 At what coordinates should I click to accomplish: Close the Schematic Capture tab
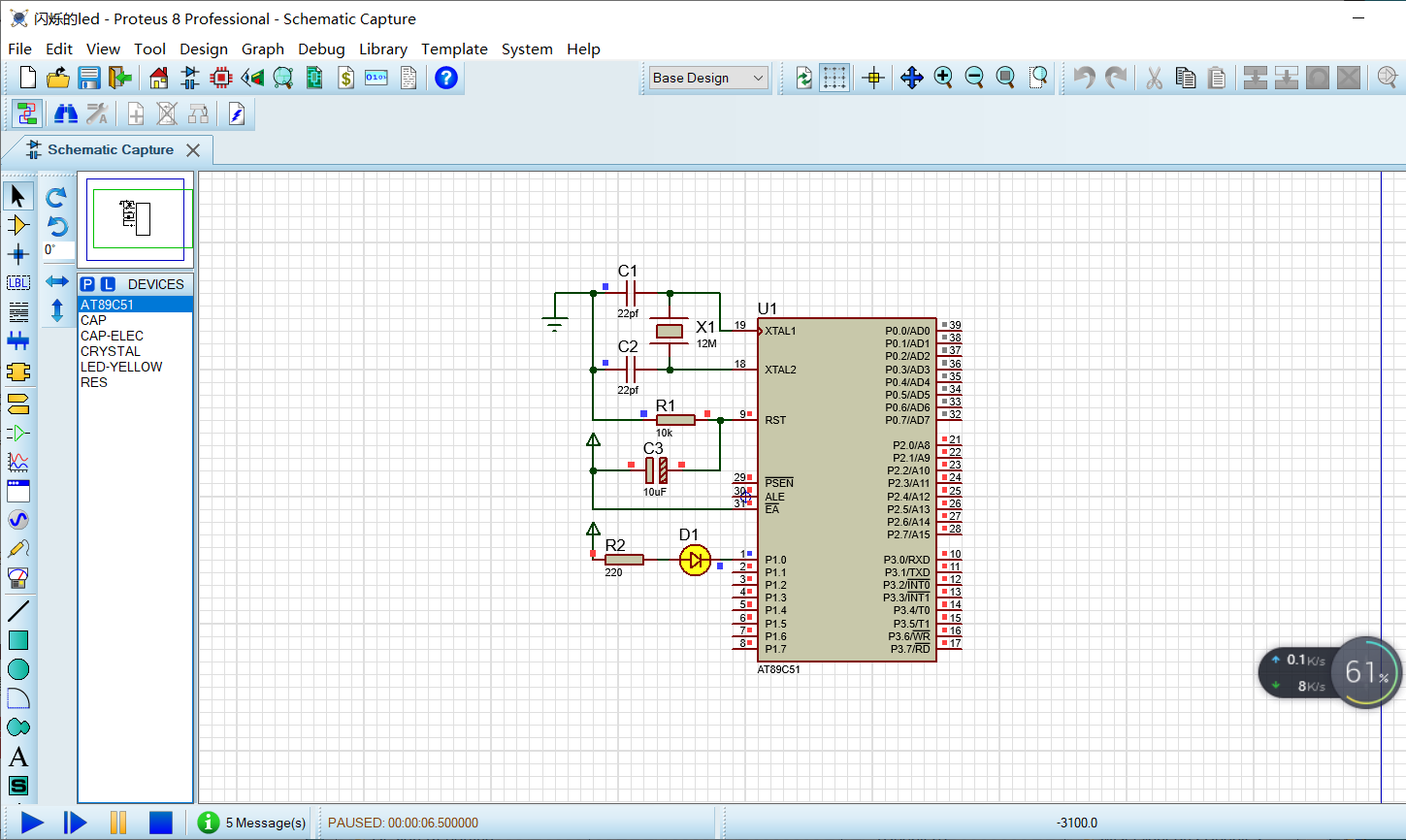[193, 150]
